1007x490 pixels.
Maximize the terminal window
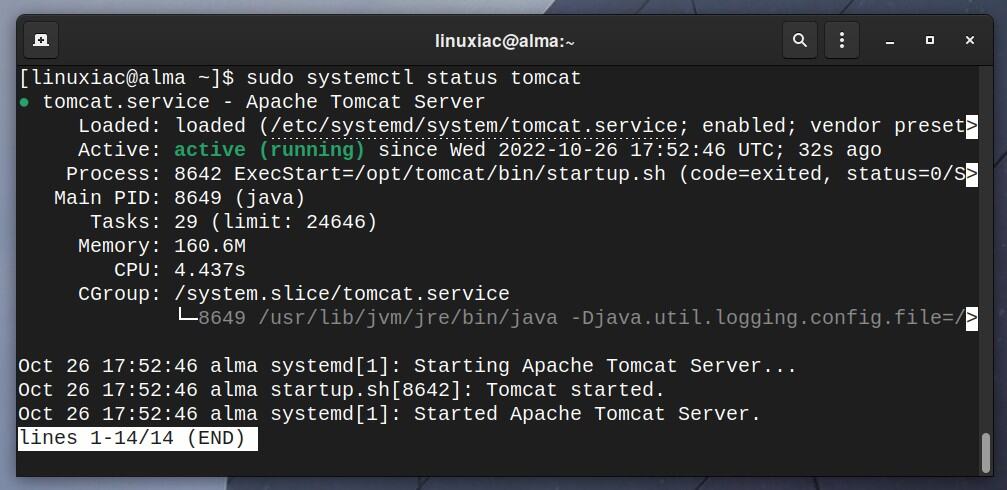coord(929,40)
